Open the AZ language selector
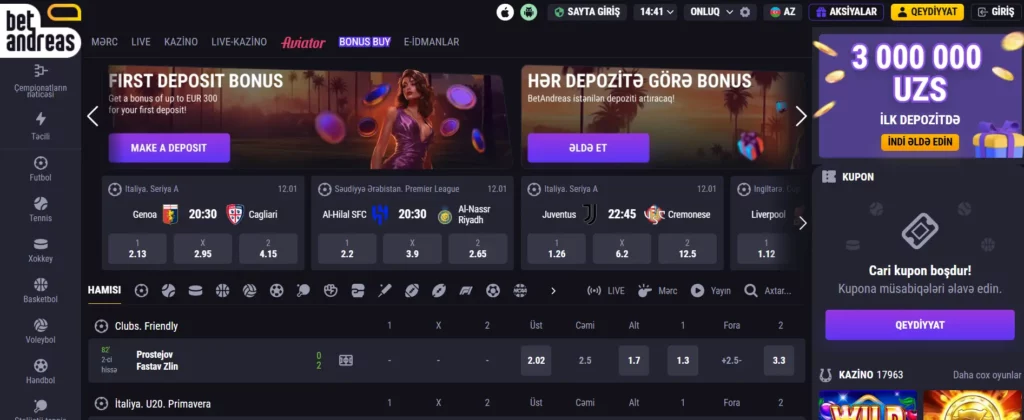 pyautogui.click(x=782, y=12)
